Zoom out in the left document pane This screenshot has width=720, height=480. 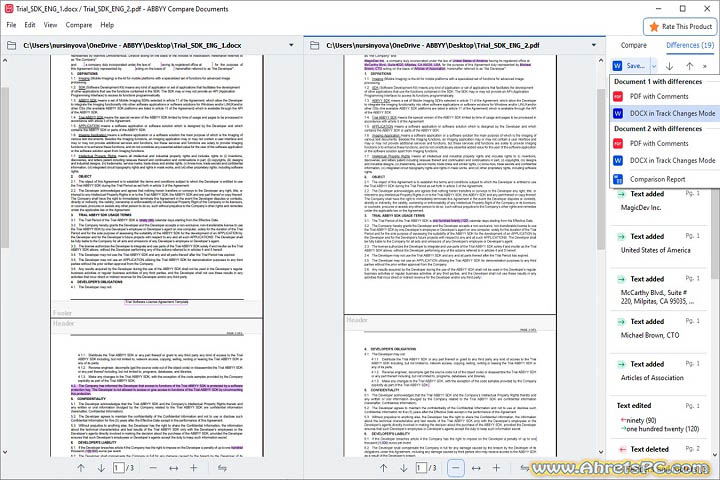point(150,467)
